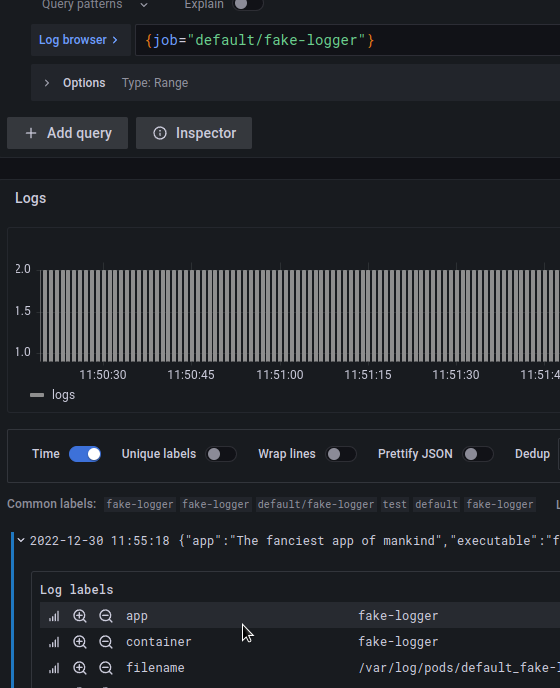Click the default/fake-logger common label
The height and width of the screenshot is (688, 560).
(x=316, y=504)
